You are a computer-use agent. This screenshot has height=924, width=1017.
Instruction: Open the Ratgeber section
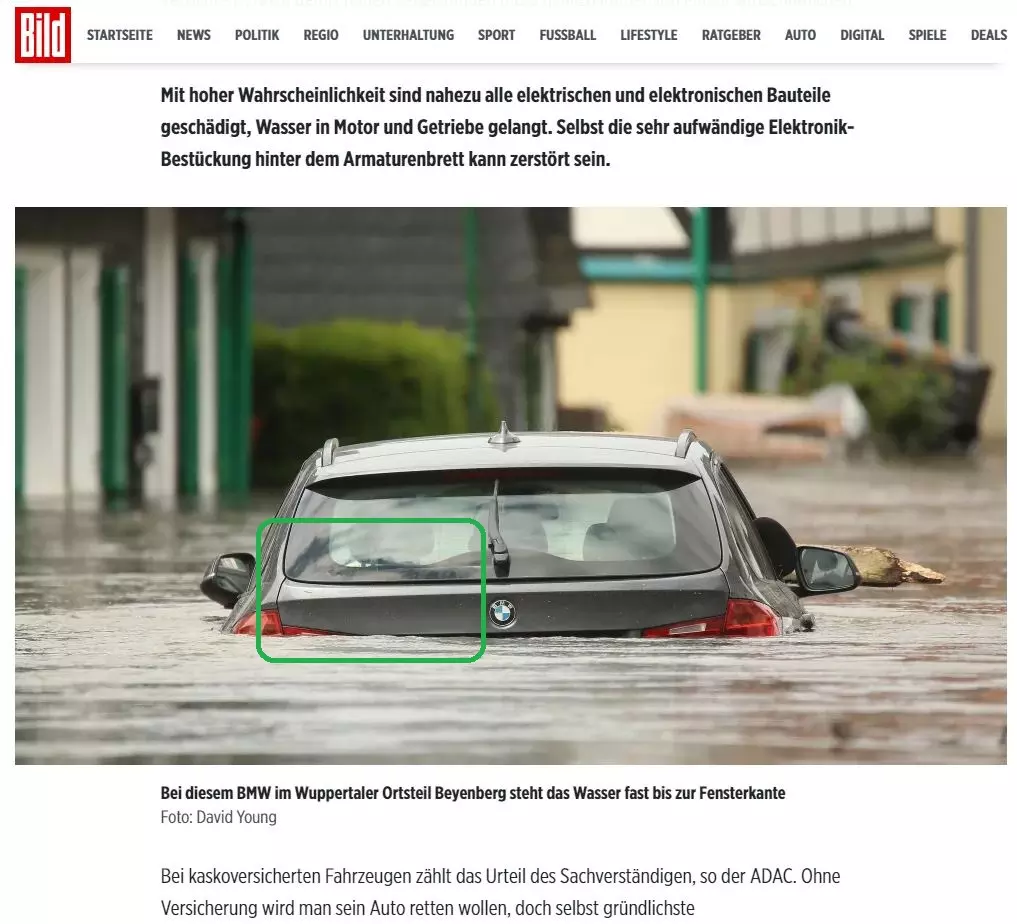(x=731, y=35)
